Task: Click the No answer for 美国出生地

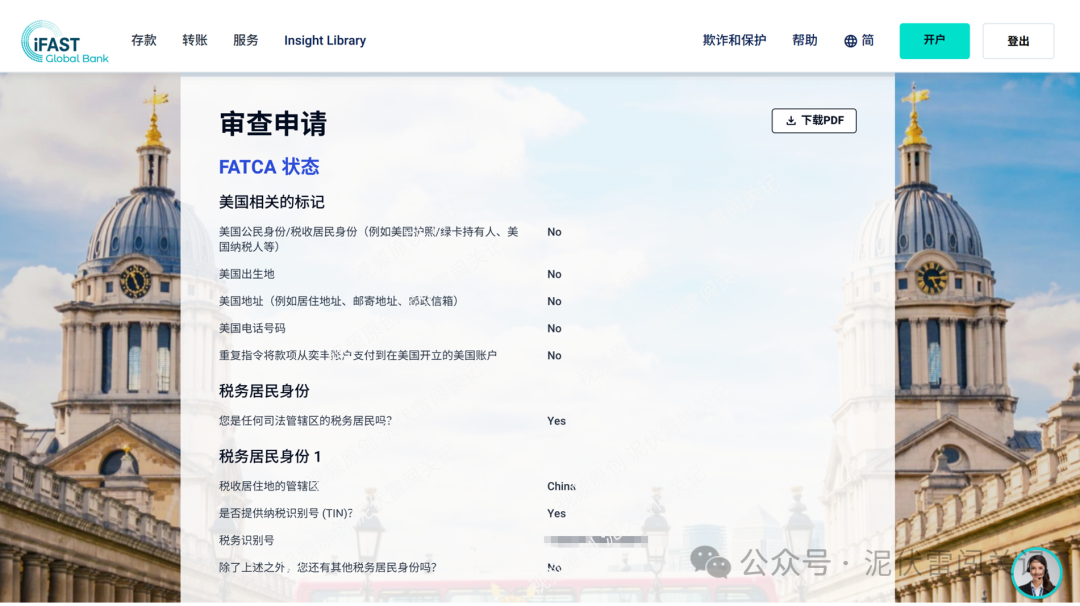Action: [554, 274]
